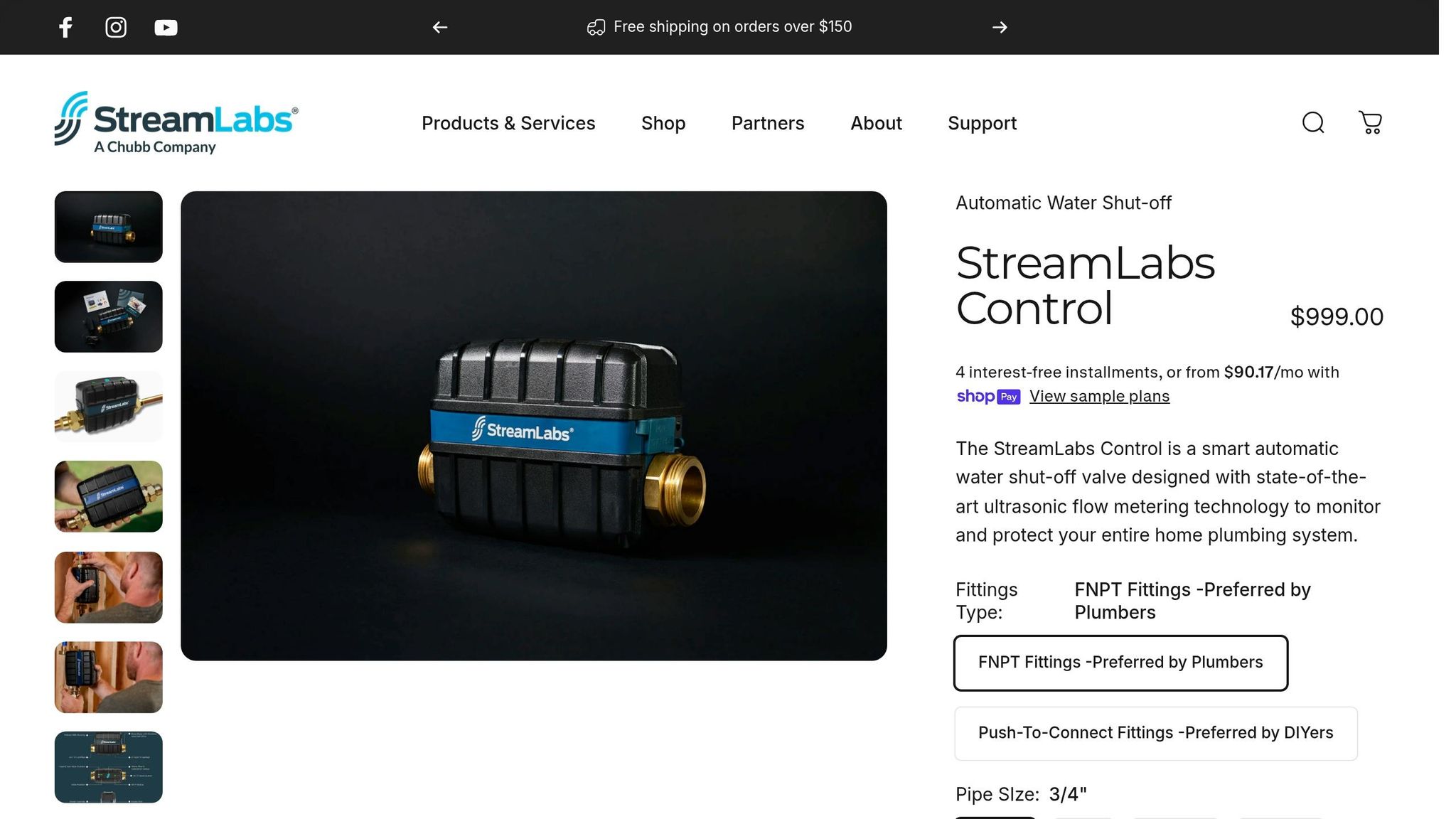The width and height of the screenshot is (1456, 819).
Task: Show next announcement with right arrow
Action: (x=1000, y=27)
